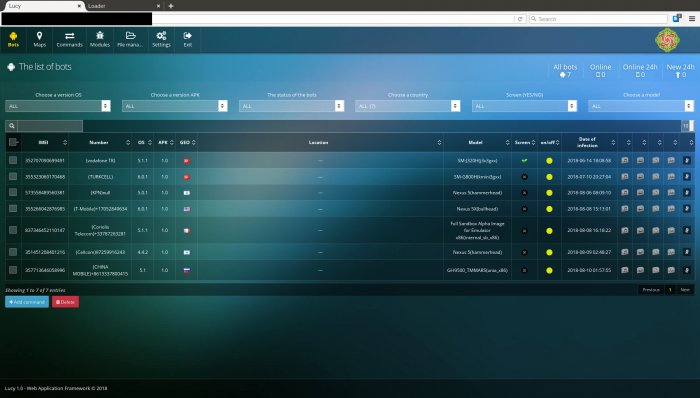
Task: Open the Maps page
Action: 39,39
